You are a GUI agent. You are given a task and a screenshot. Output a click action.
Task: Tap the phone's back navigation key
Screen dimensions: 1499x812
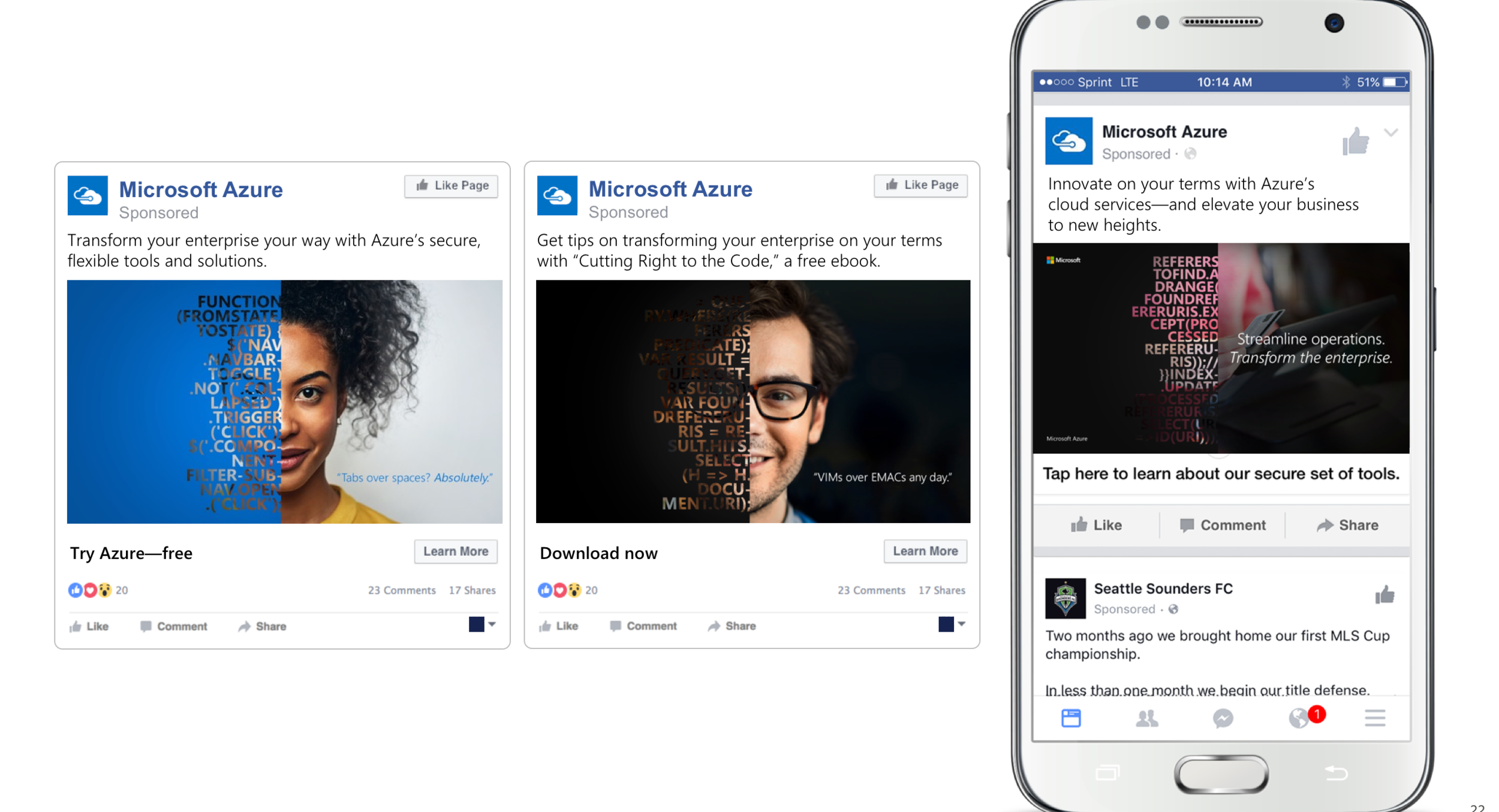pos(1337,774)
